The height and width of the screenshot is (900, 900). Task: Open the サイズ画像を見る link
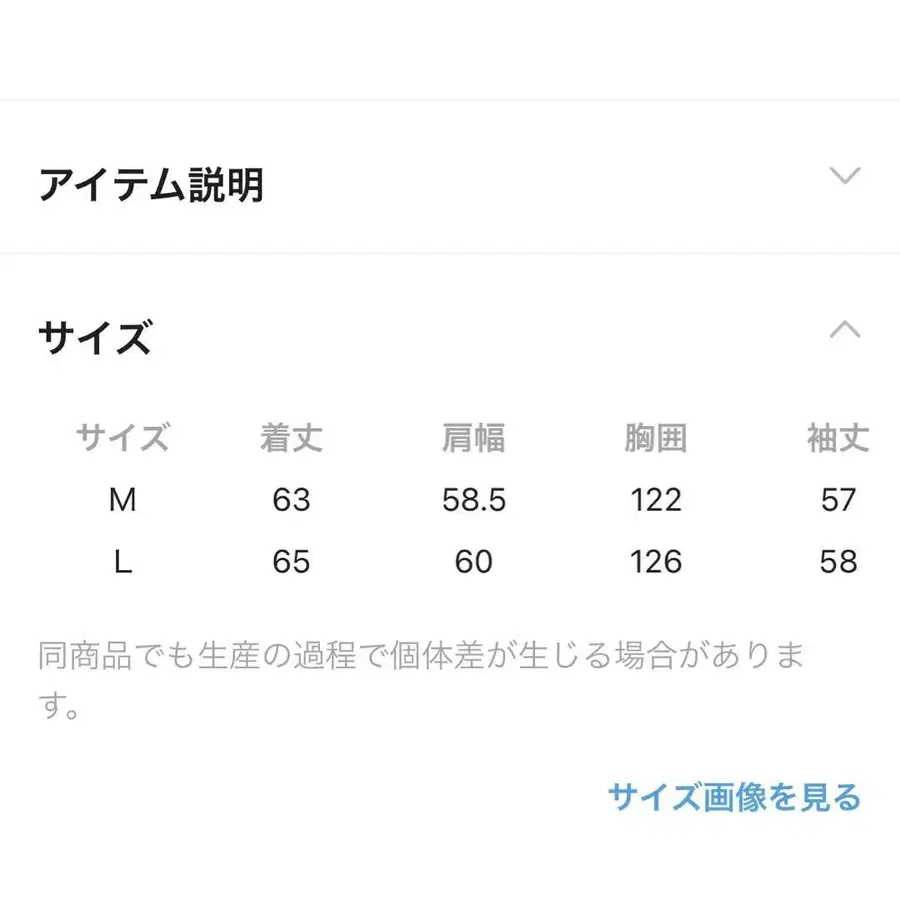pyautogui.click(x=735, y=797)
